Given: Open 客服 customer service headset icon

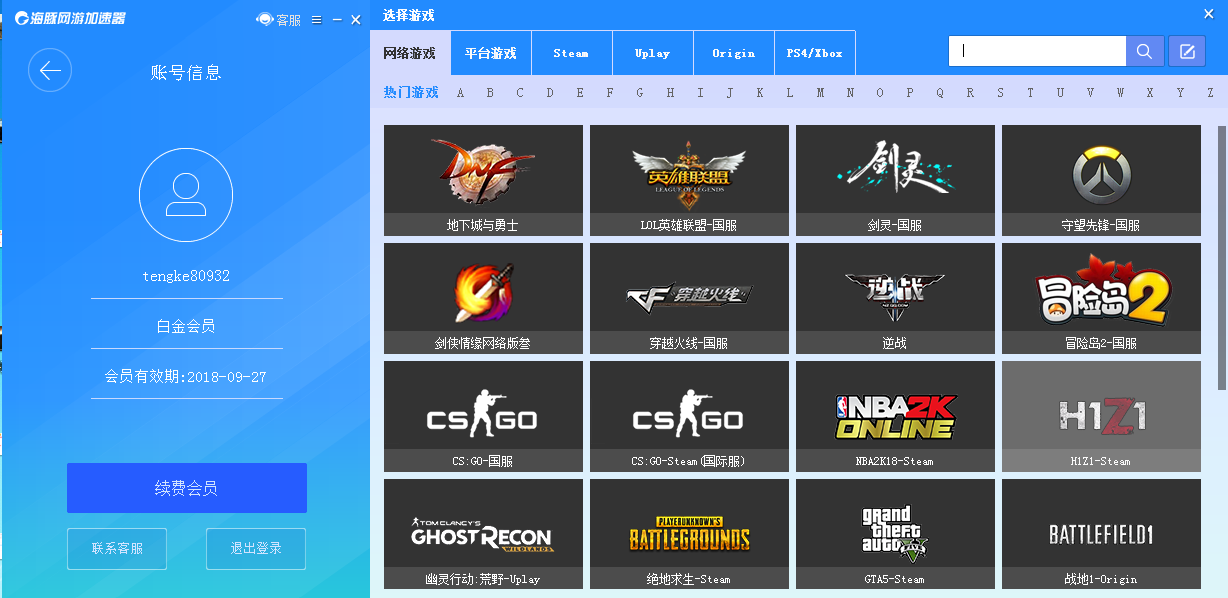Looking at the screenshot, I should 265,19.
